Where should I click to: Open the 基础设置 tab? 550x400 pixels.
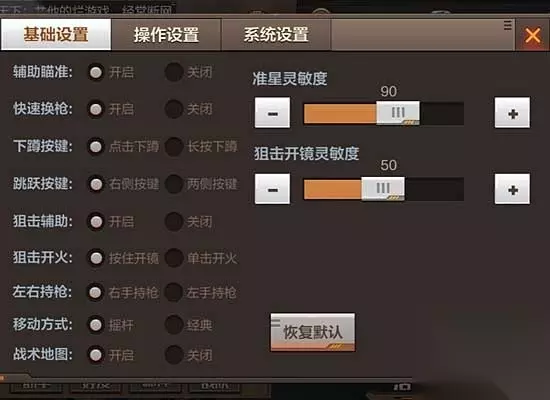point(56,35)
